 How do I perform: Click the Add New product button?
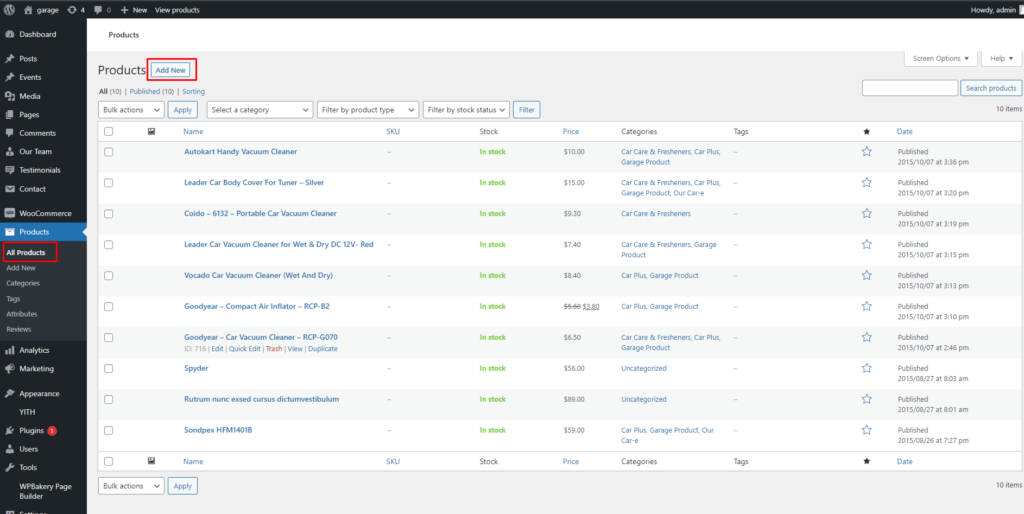[170, 70]
